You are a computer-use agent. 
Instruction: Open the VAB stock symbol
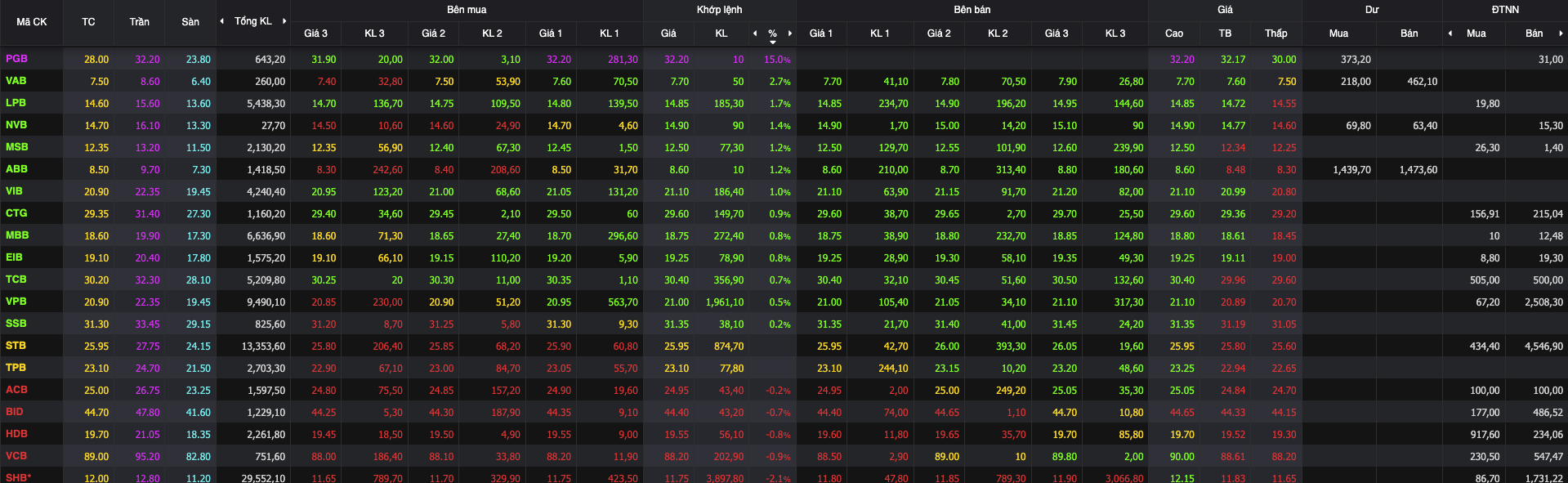(x=16, y=81)
